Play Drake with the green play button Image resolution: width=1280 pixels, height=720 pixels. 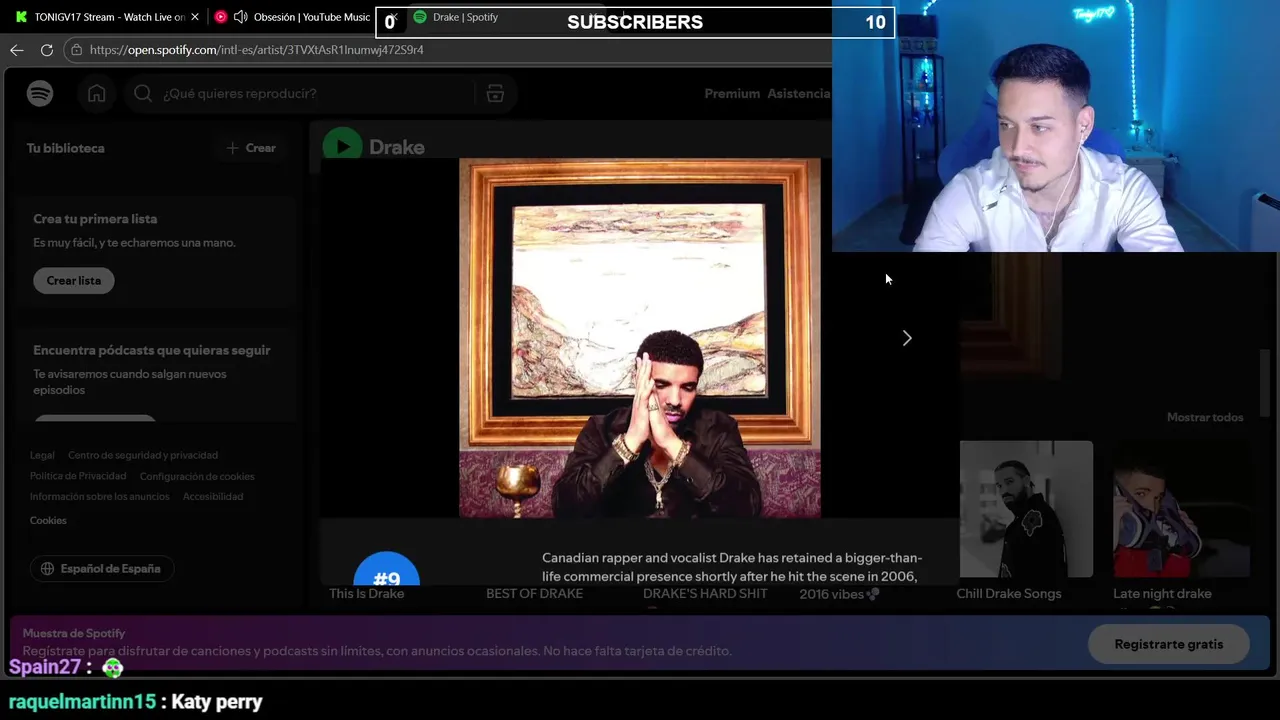click(x=342, y=147)
